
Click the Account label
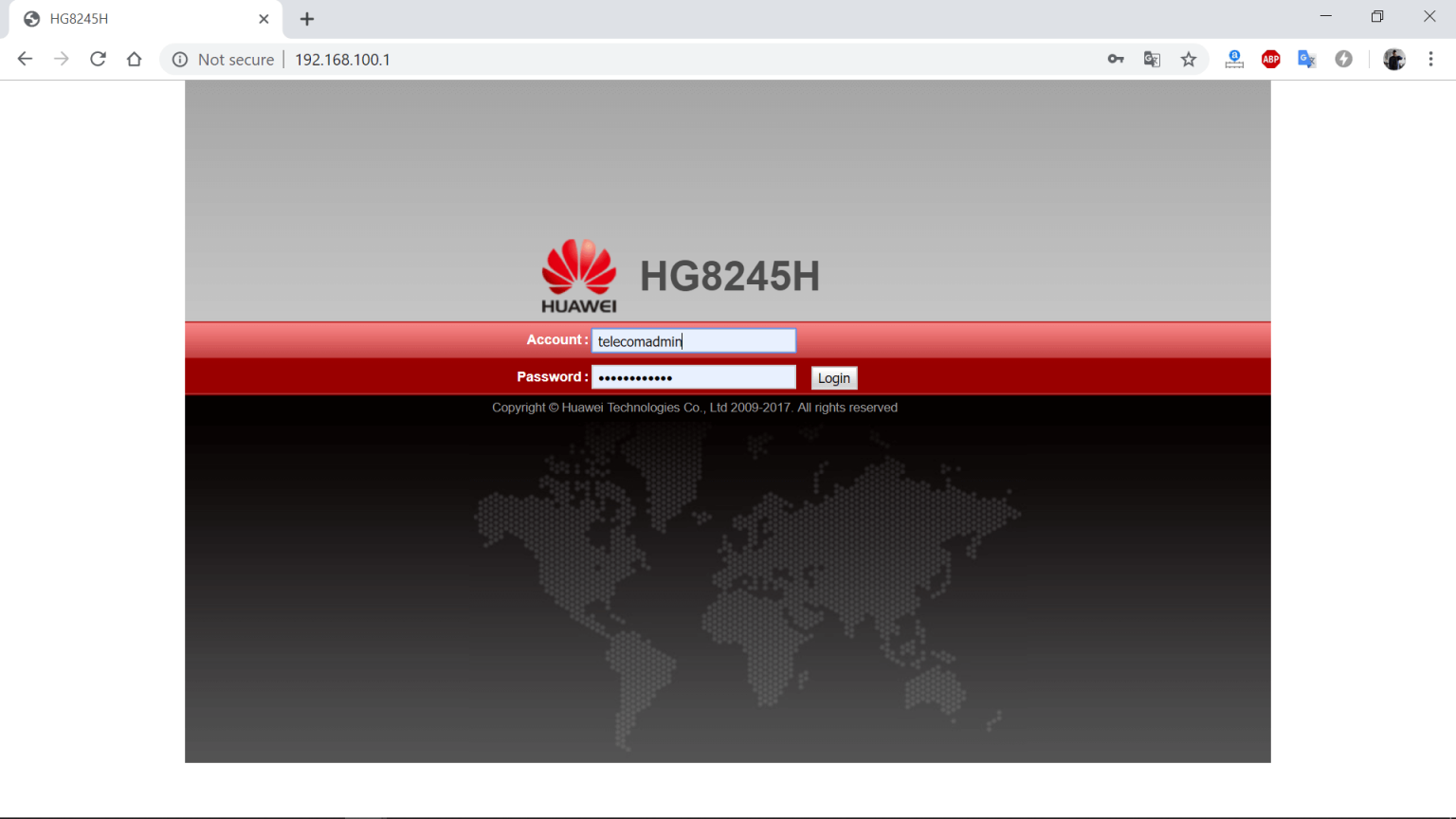(x=557, y=339)
